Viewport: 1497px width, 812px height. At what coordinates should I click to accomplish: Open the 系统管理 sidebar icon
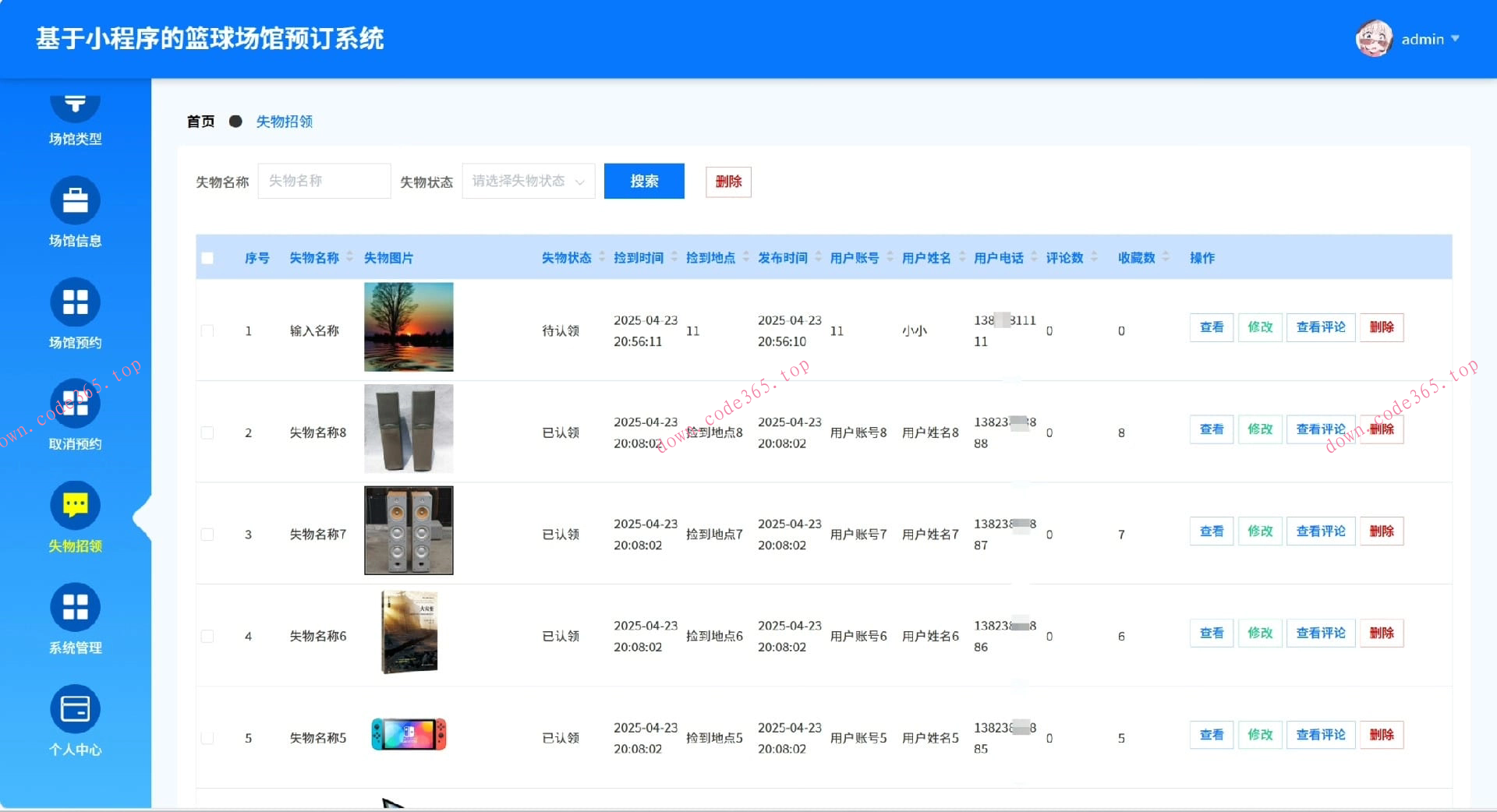[x=75, y=607]
